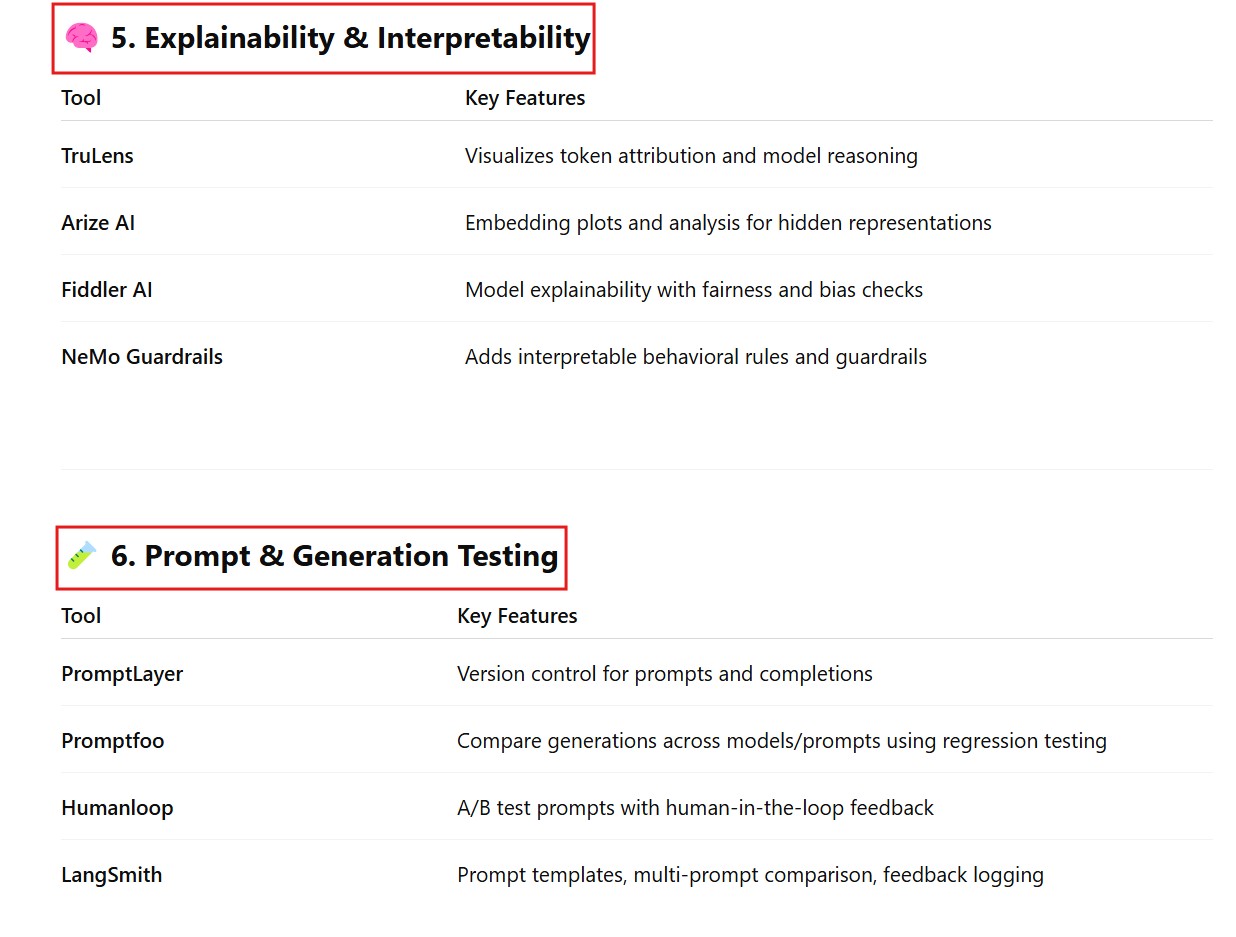Click the Promptfoo tool name
This screenshot has height=937, width=1236.
[x=113, y=741]
